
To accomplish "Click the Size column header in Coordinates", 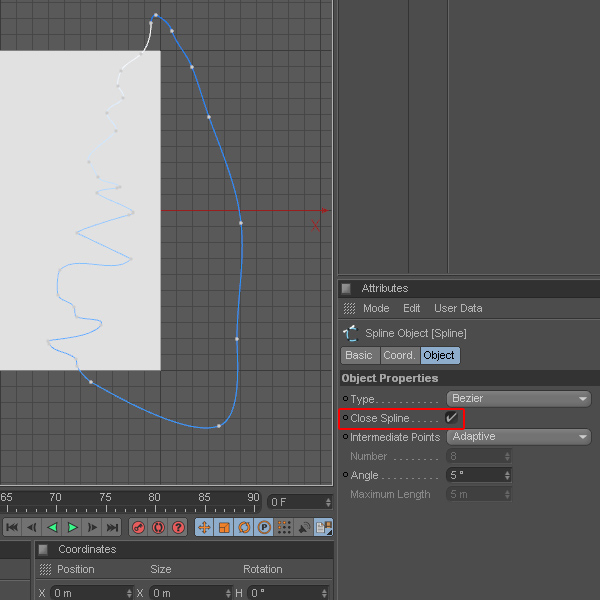I will [x=161, y=569].
